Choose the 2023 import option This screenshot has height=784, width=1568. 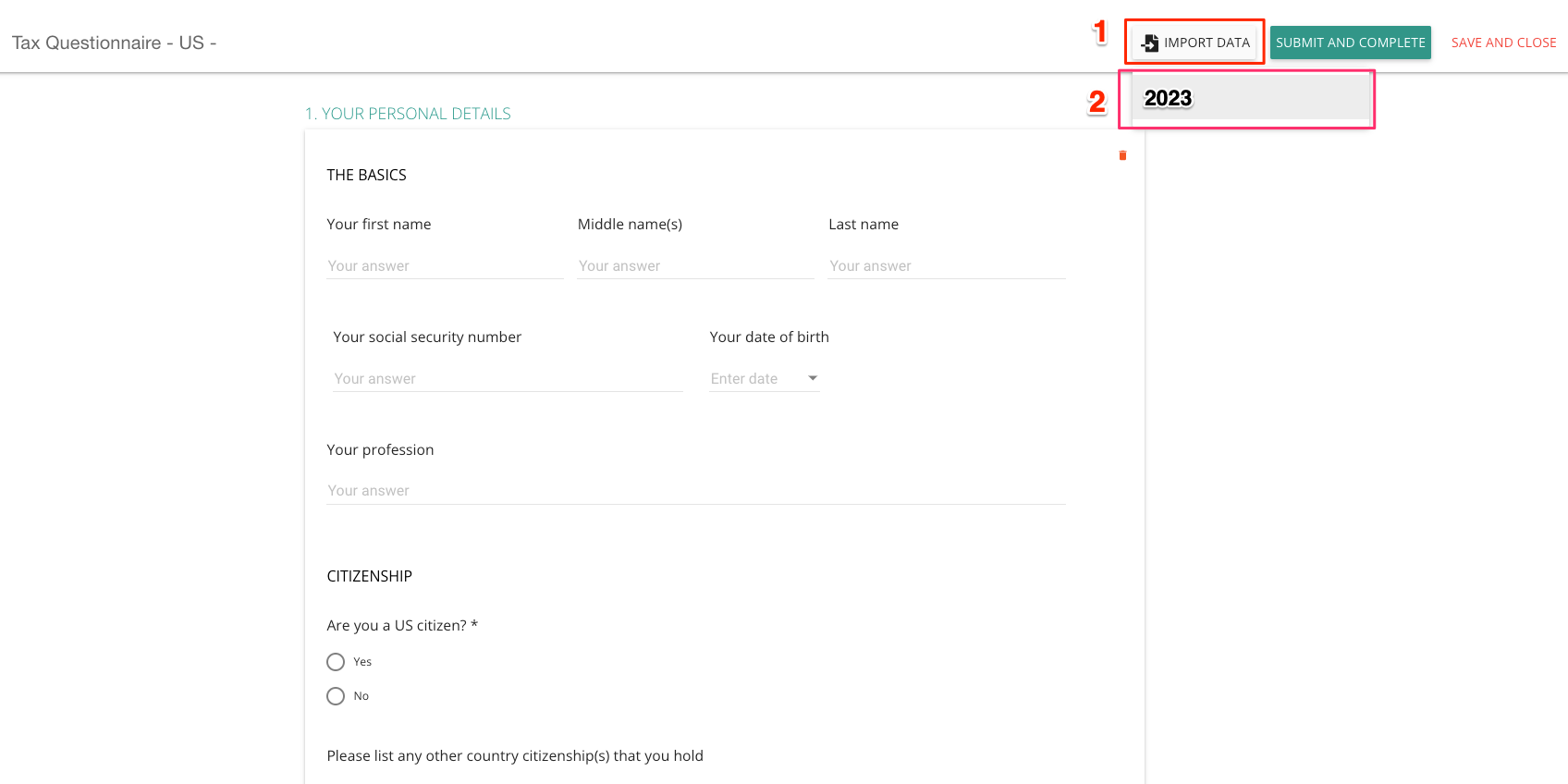point(1251,98)
